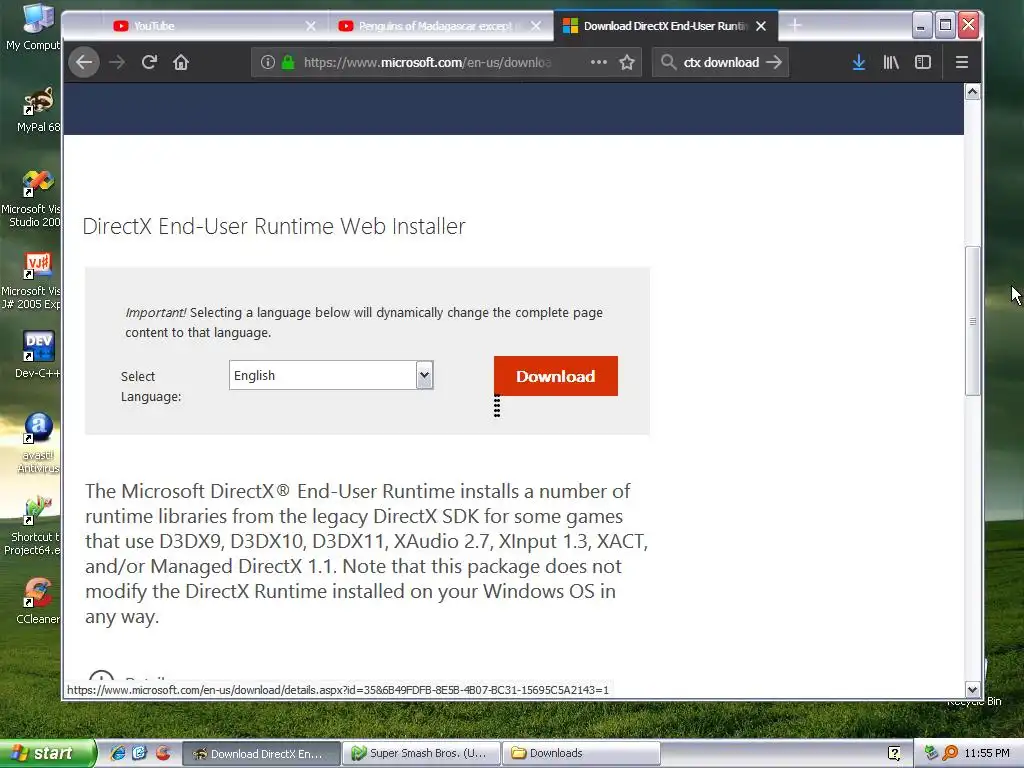The height and width of the screenshot is (768, 1024).
Task: Click the DirectX End-User Runtime Web Installer heading
Action: [274, 226]
